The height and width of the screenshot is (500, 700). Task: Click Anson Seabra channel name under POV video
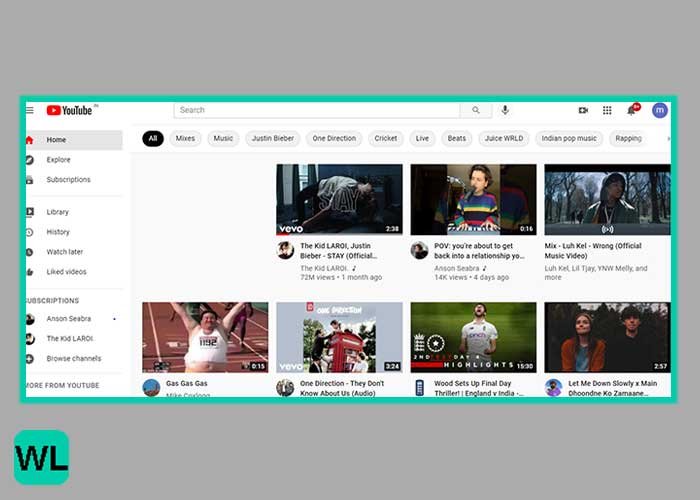[x=457, y=268]
